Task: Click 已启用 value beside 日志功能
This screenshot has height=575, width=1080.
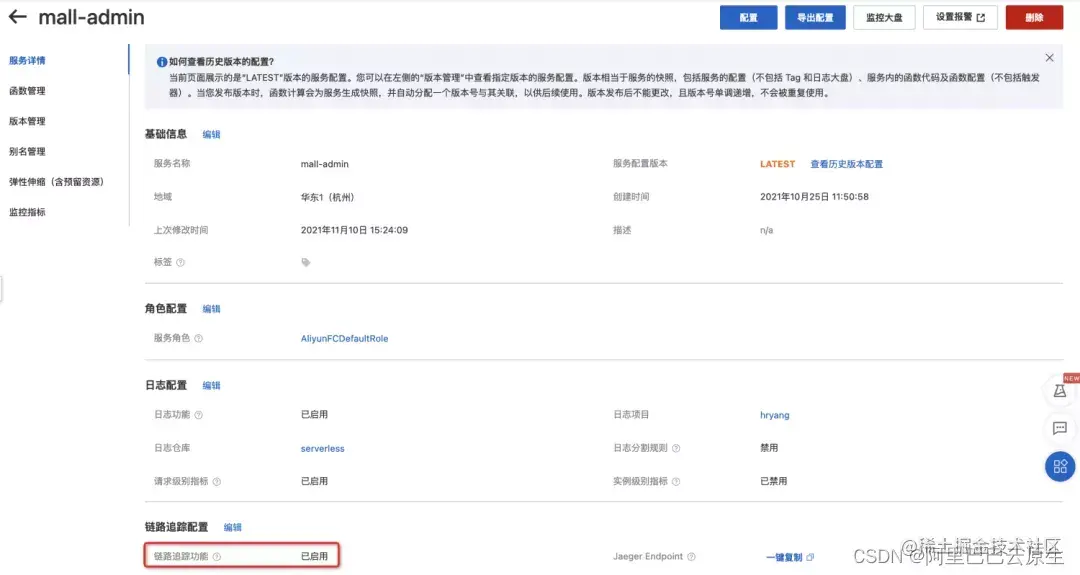Action: 314,415
